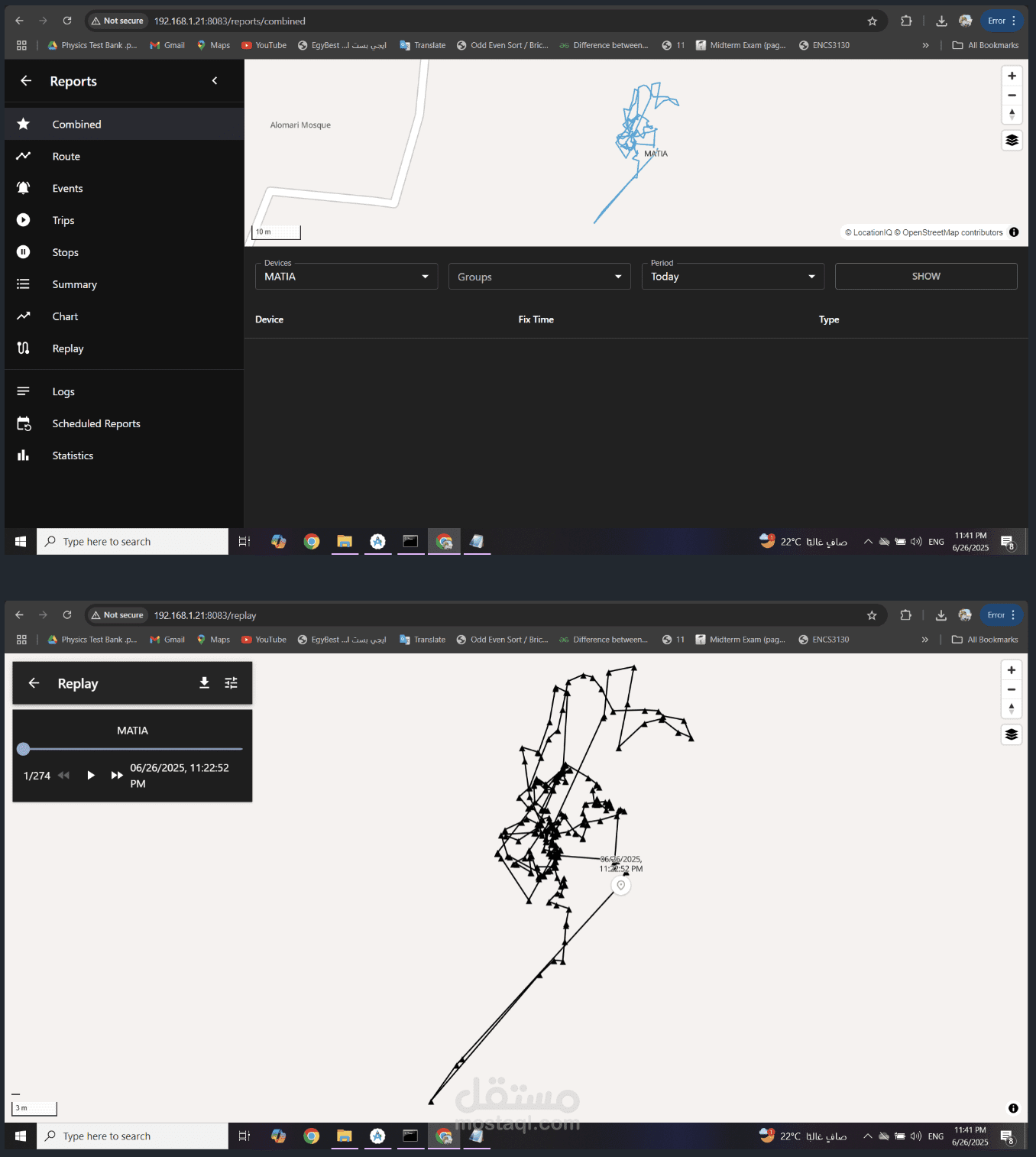Open the Reports map layers switcher
The height and width of the screenshot is (1157, 1036).
click(x=1012, y=140)
